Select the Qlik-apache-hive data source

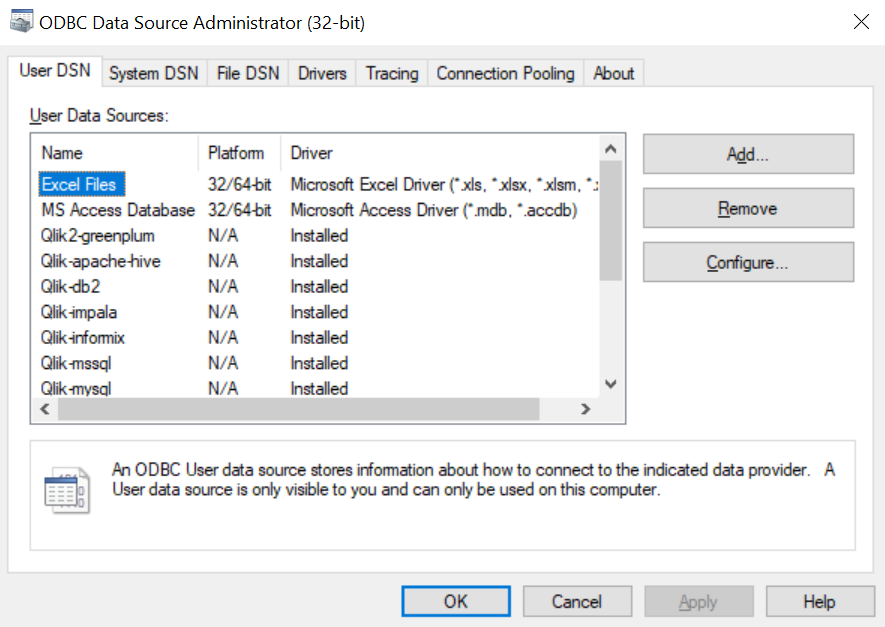click(x=100, y=261)
